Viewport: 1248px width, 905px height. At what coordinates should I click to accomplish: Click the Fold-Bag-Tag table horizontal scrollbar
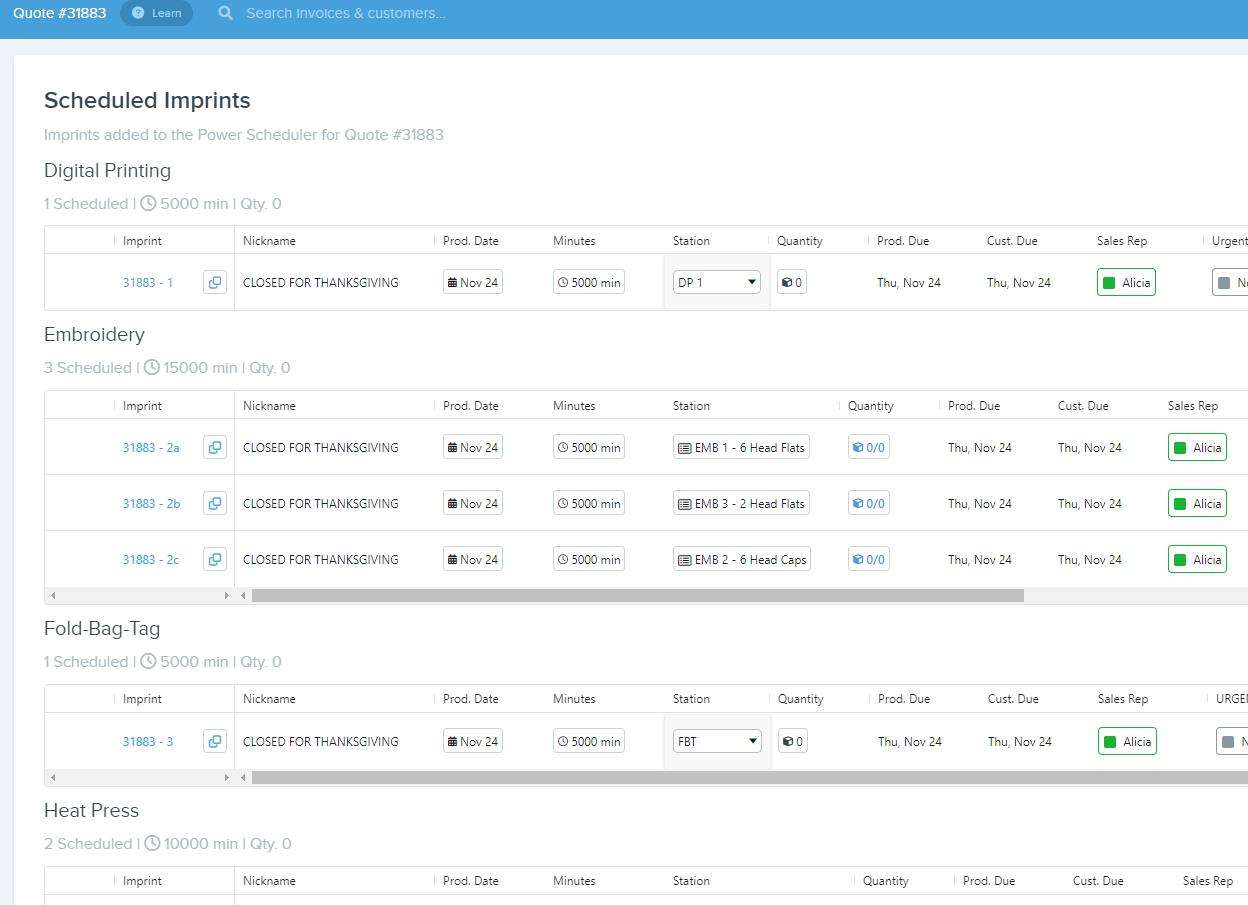(750, 777)
